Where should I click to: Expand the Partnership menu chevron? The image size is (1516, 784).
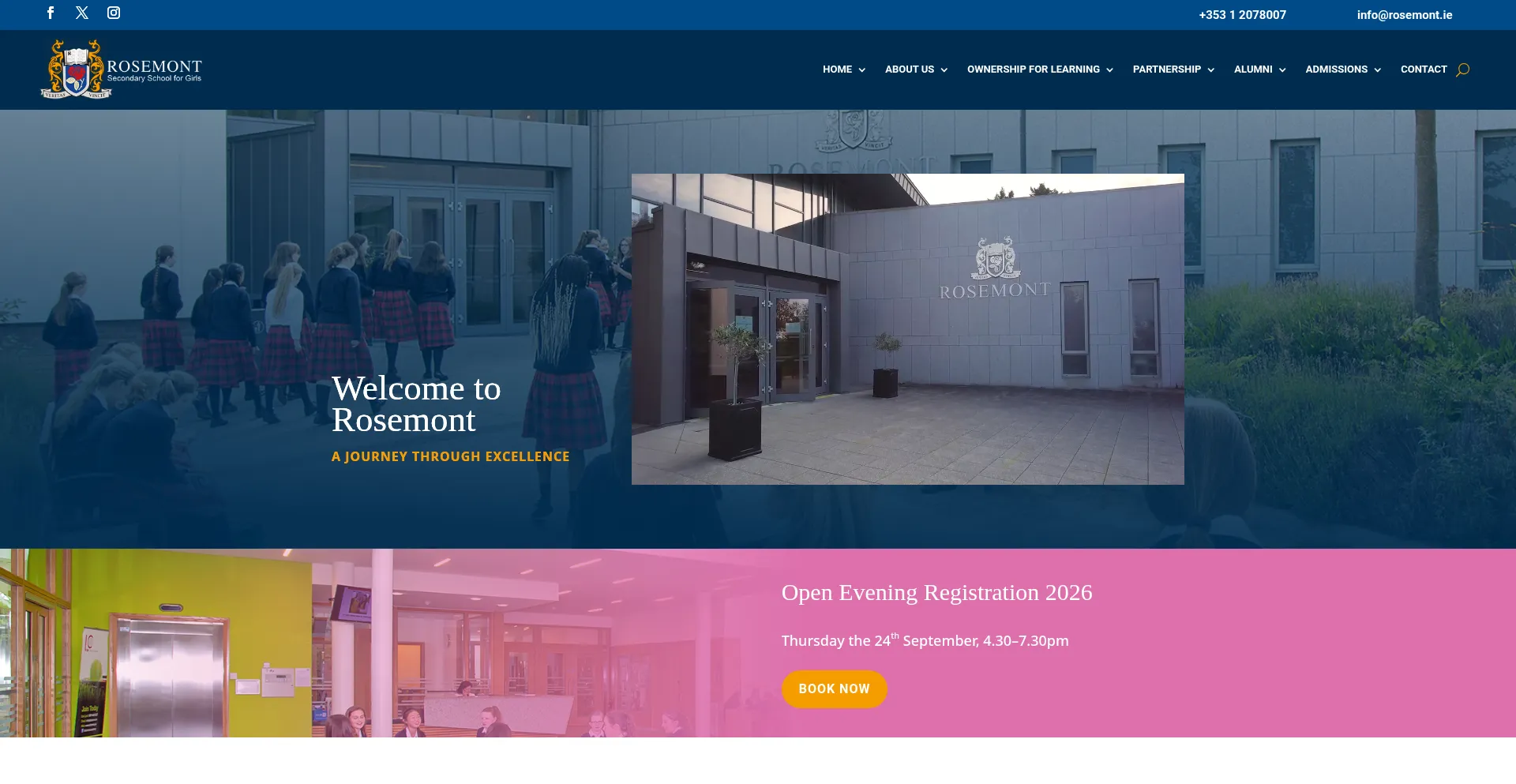point(1210,70)
